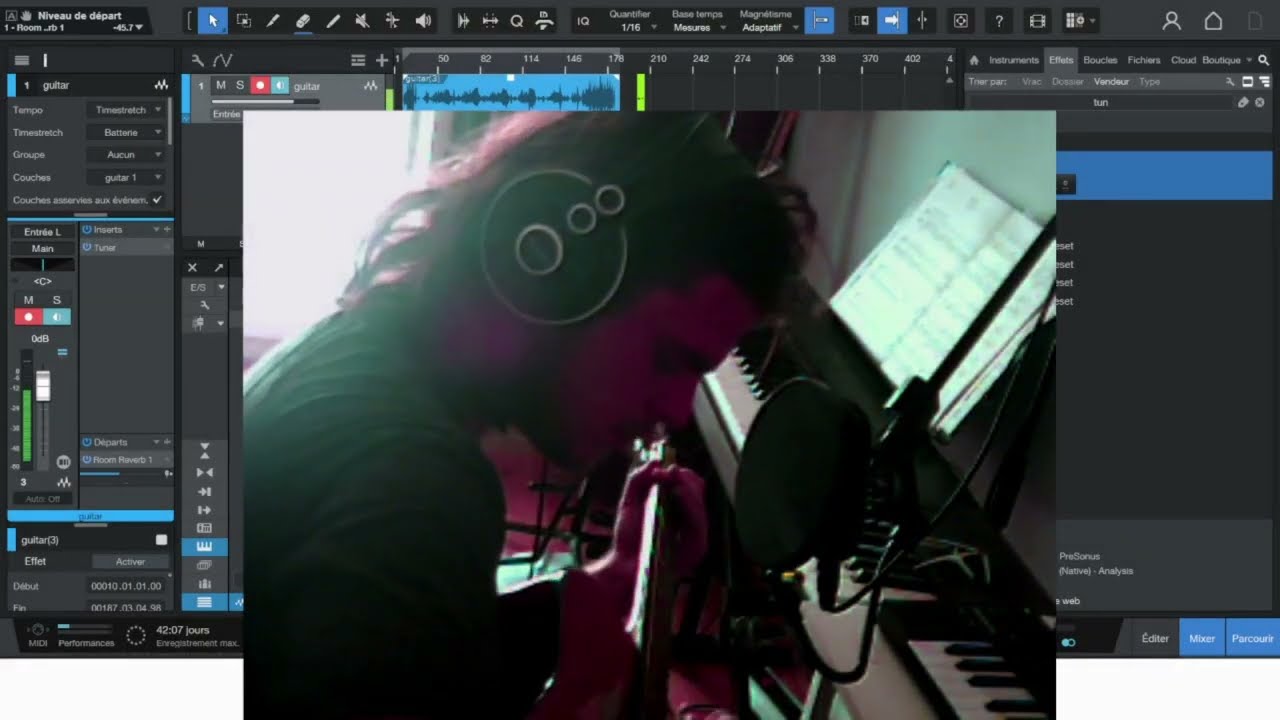This screenshot has height=720, width=1280.
Task: Toggle Inserts power button
Action: click(87, 230)
